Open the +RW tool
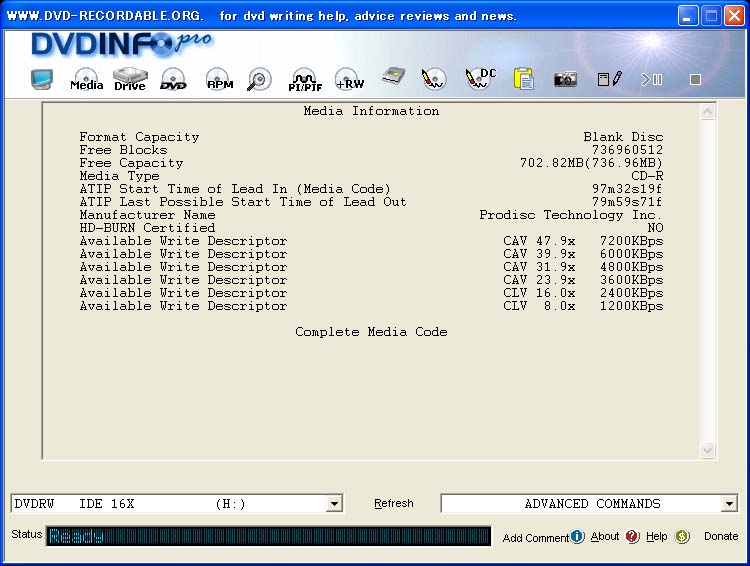Image resolution: width=750 pixels, height=566 pixels. point(349,79)
